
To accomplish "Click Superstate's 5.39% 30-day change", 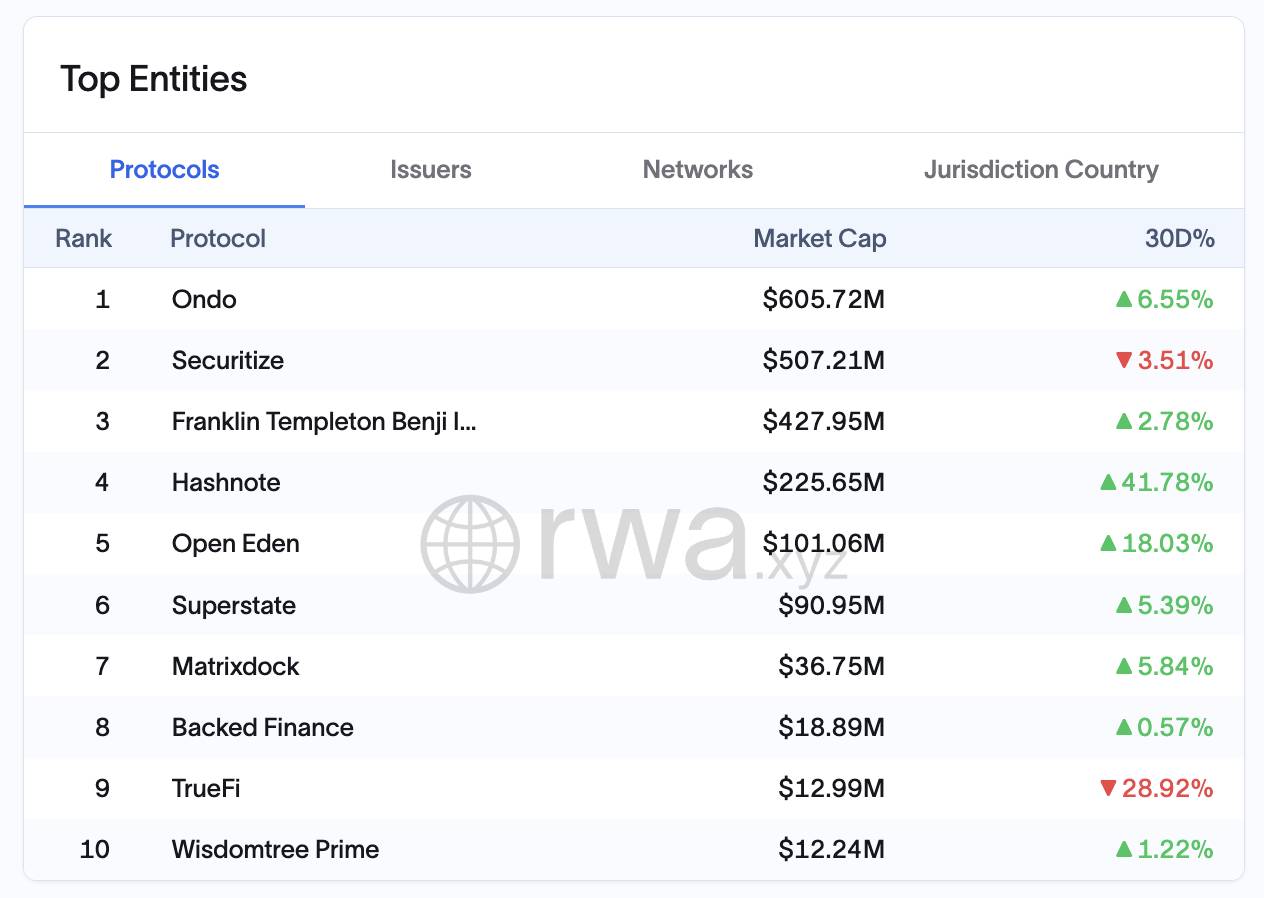I will (x=1165, y=605).
